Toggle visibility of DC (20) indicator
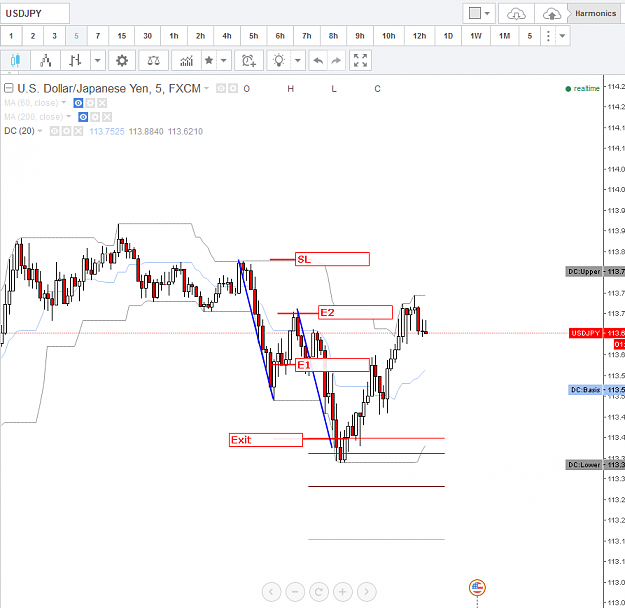Screen dimensions: 625x608 point(55,131)
